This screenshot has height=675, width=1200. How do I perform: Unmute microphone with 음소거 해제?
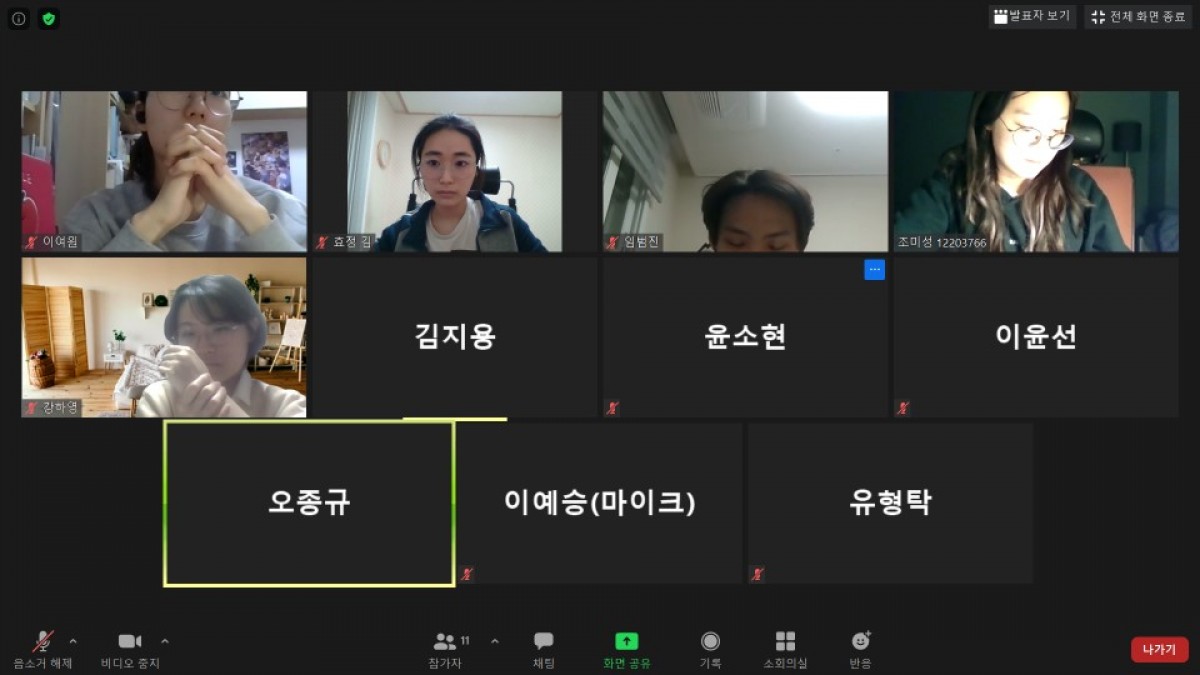tap(43, 648)
